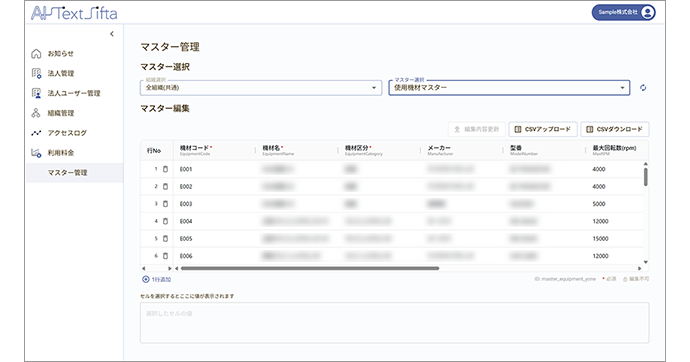This screenshot has width=690, height=362.
Task: Click the CSVアップロード button
Action: point(543,129)
